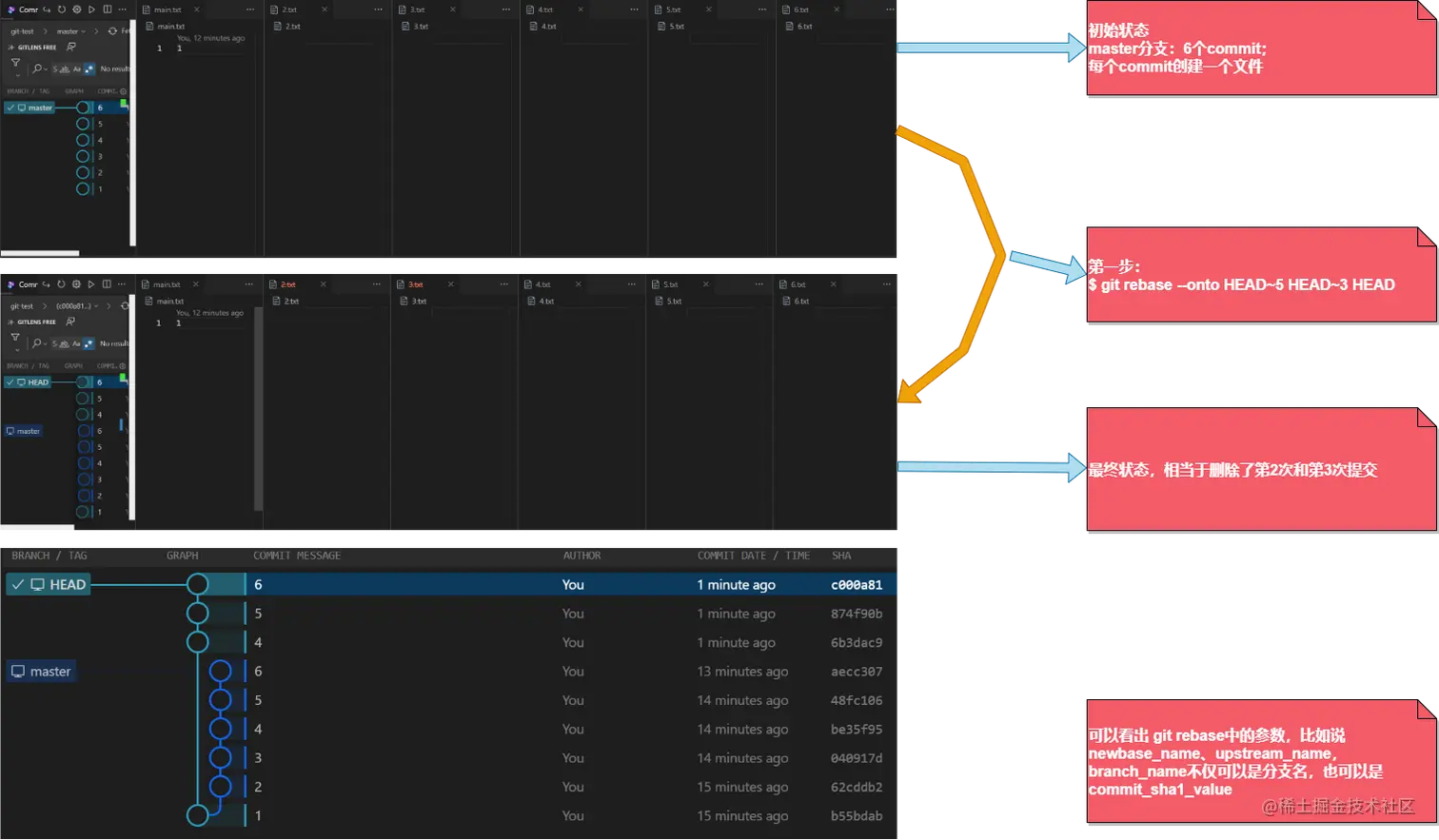The height and width of the screenshot is (840, 1439).
Task: Toggle Match Case (Aa) in detached HEAD screenshot search
Action: pos(76,343)
